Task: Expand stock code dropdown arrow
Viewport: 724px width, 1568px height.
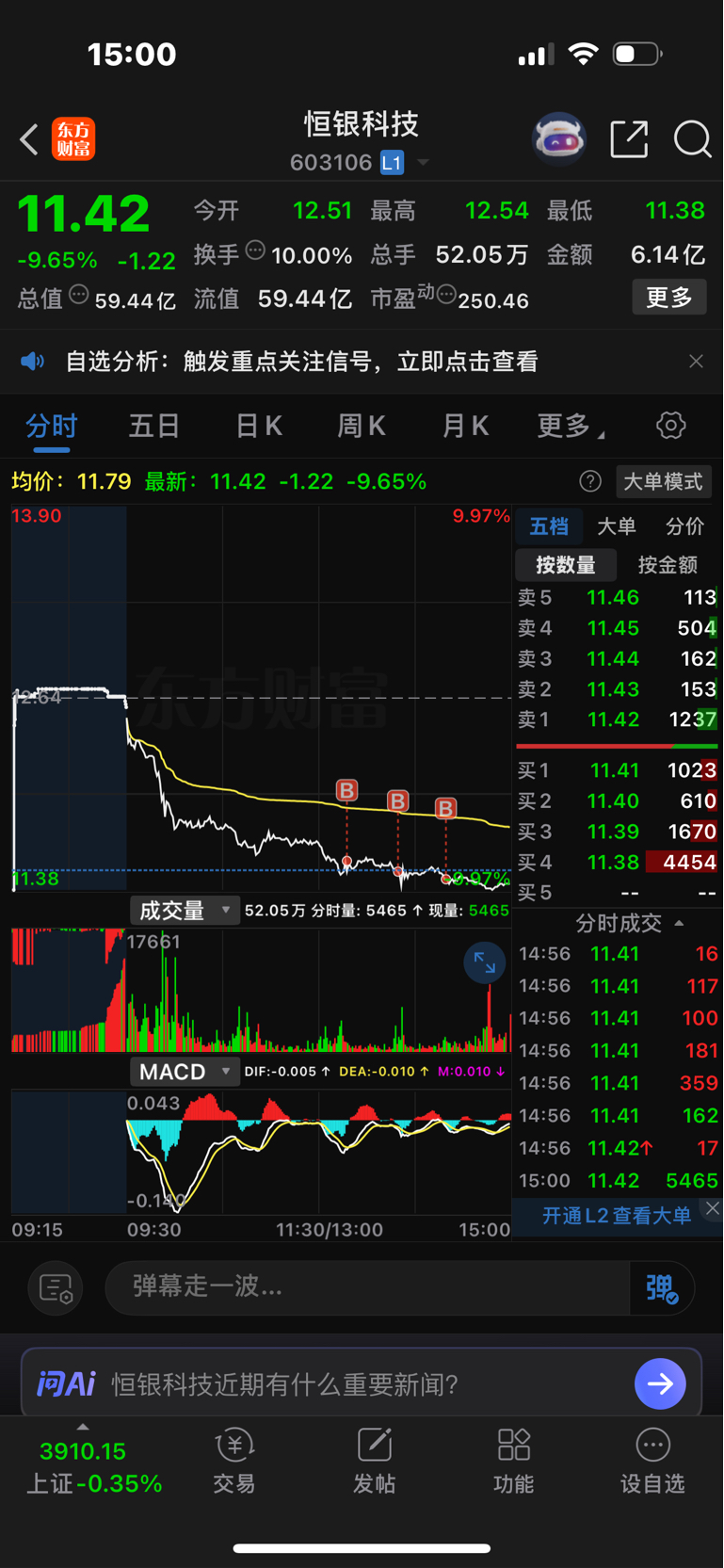Action: point(424,163)
